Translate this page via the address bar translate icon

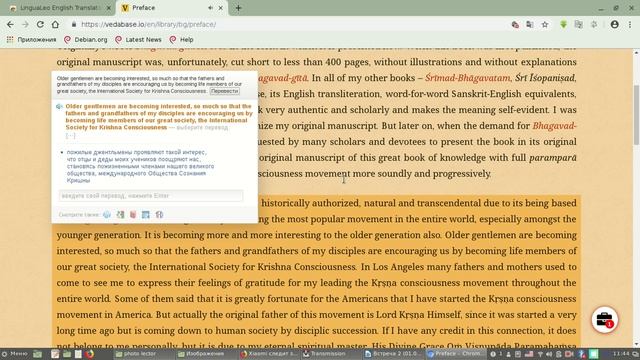point(530,24)
